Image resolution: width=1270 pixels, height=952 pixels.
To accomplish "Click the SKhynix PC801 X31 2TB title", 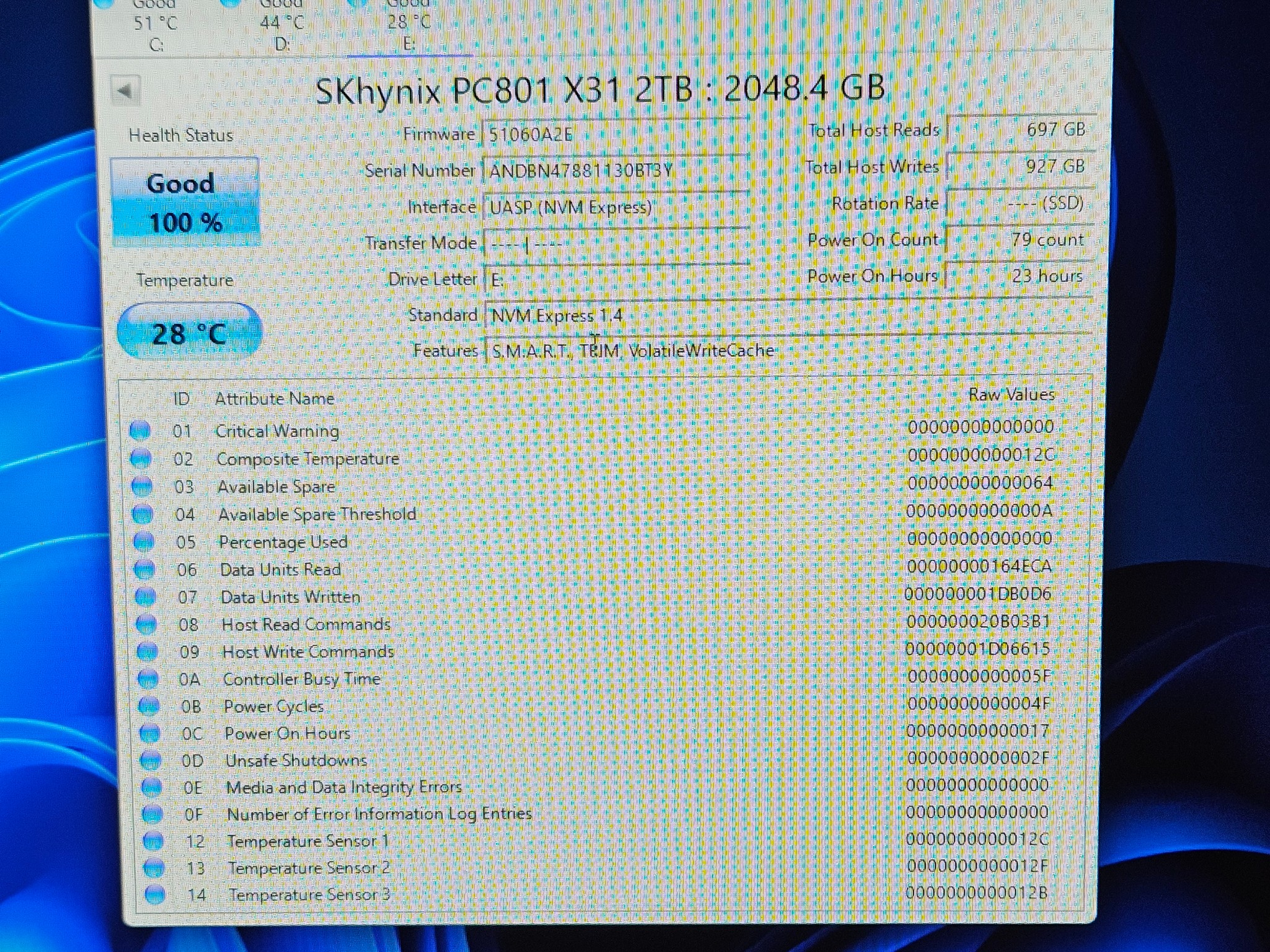I will tap(599, 89).
